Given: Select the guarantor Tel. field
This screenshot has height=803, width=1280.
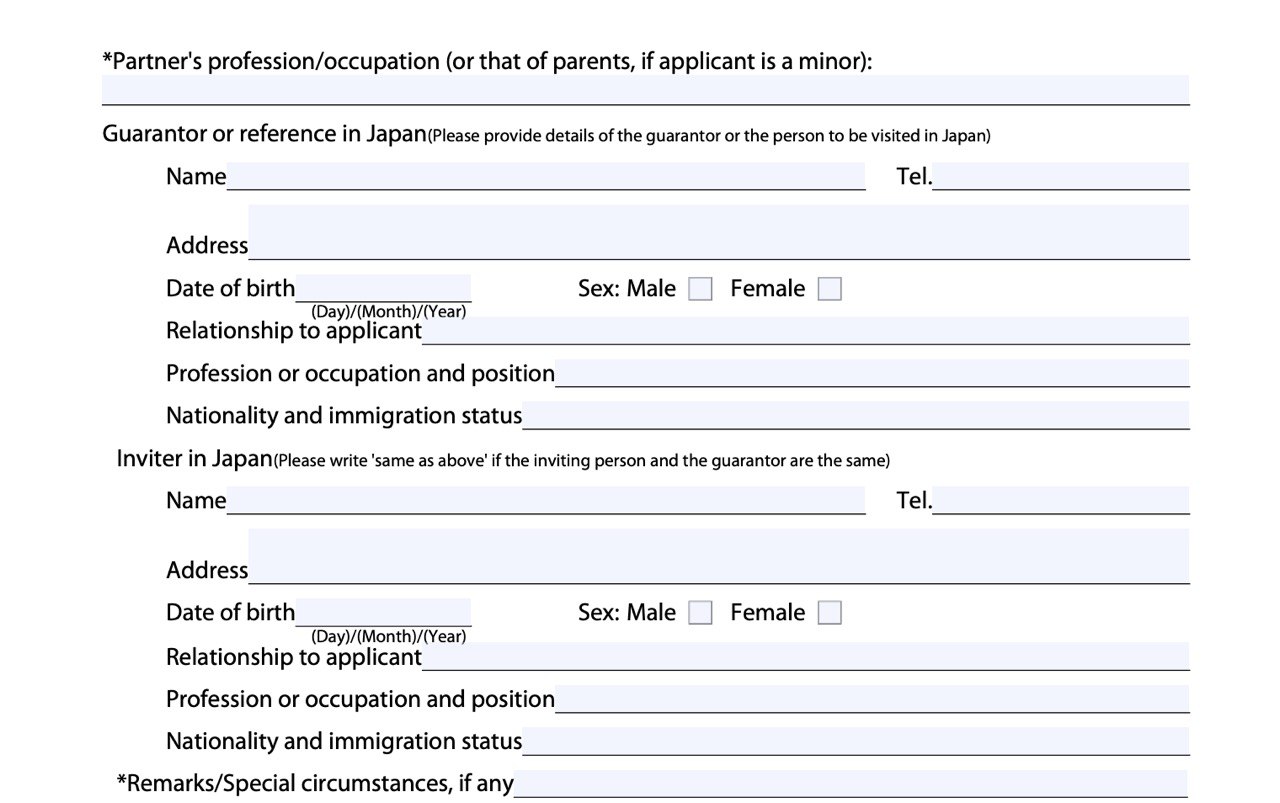Looking at the screenshot, I should pyautogui.click(x=1061, y=176).
